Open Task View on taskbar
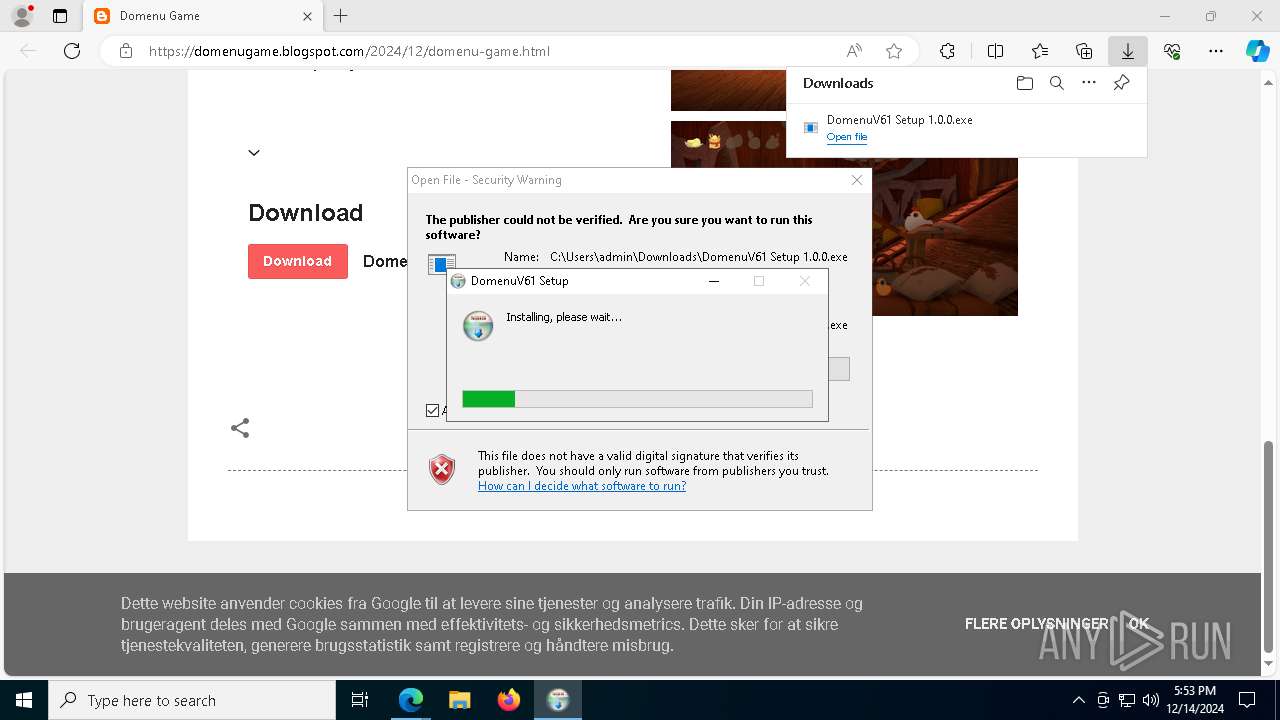 coord(360,700)
